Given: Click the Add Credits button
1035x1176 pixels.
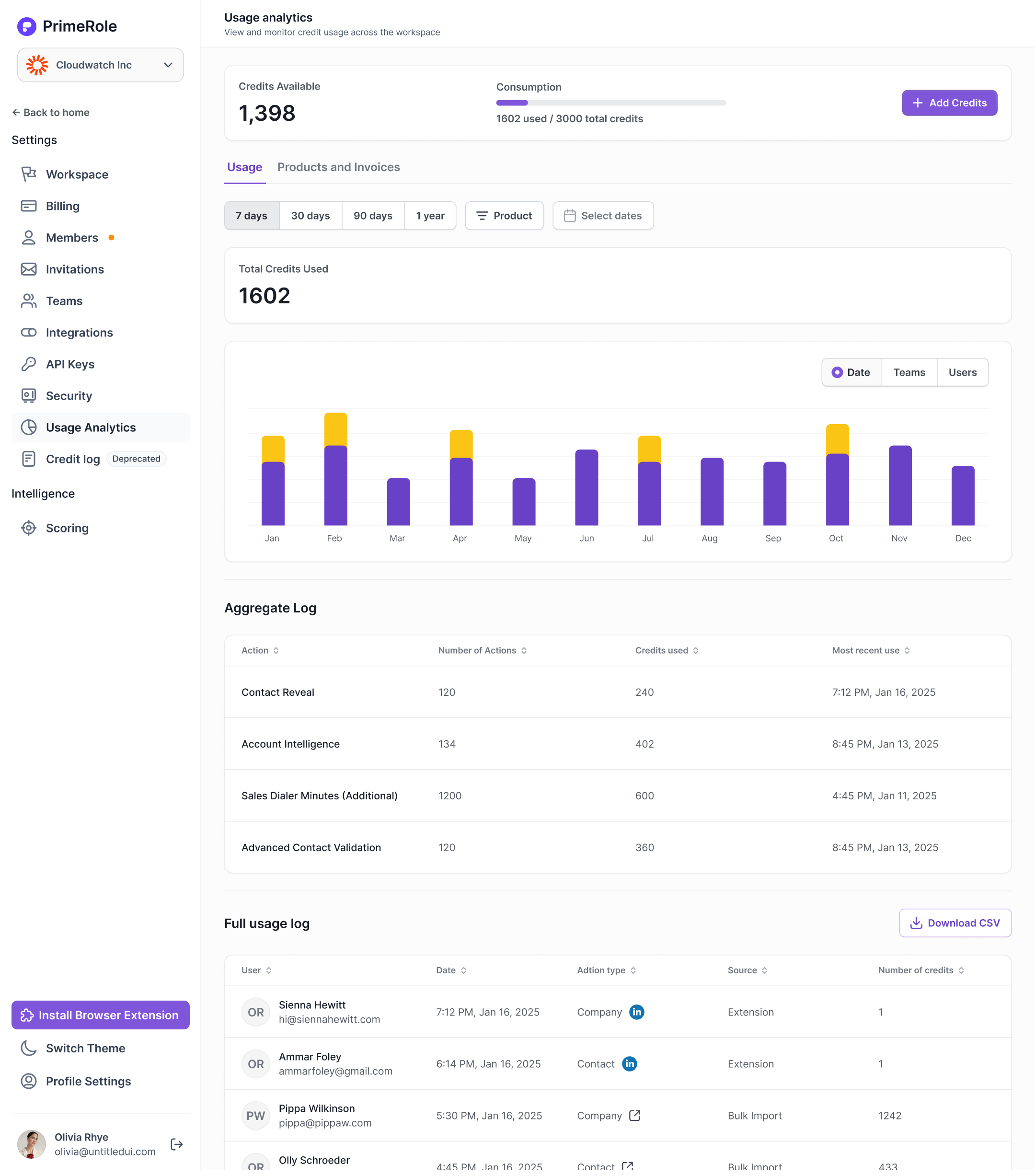Looking at the screenshot, I should click(949, 103).
